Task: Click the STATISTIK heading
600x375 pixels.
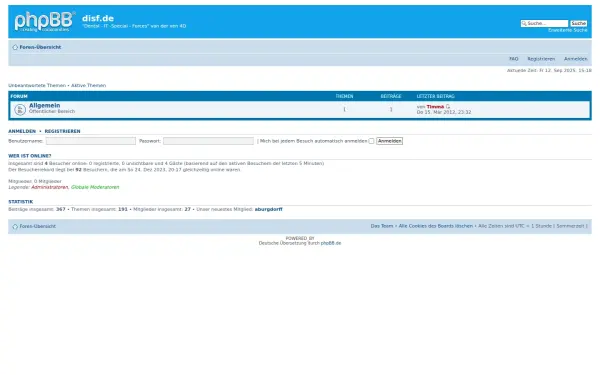Action: point(21,202)
